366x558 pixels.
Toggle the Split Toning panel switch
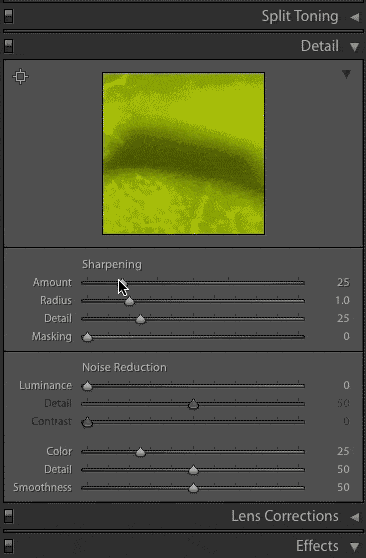9,16
